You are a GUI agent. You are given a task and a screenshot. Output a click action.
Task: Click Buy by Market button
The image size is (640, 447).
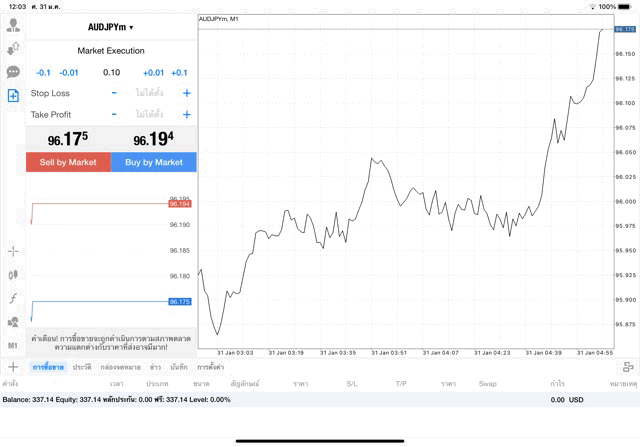pos(154,162)
